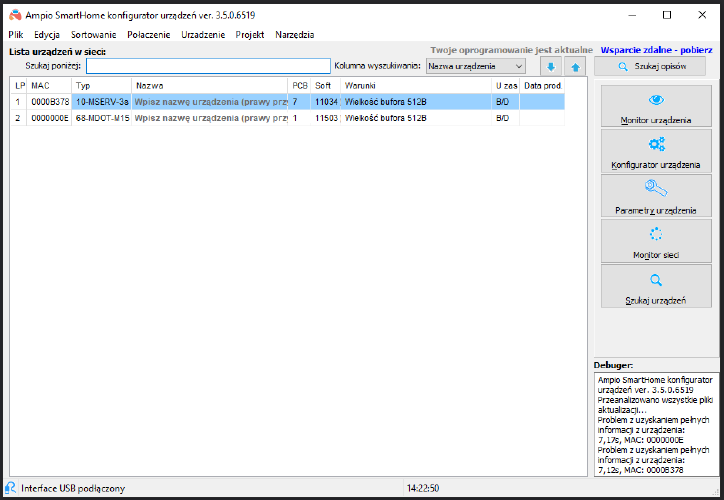Open Monitor urządzenia with the eye icon
Screen dimensions: 724x500
click(x=656, y=106)
